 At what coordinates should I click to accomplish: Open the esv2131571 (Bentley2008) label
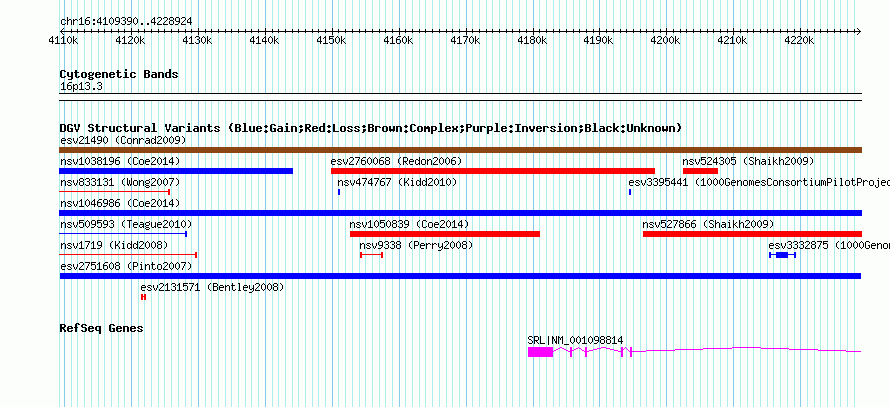[x=212, y=287]
